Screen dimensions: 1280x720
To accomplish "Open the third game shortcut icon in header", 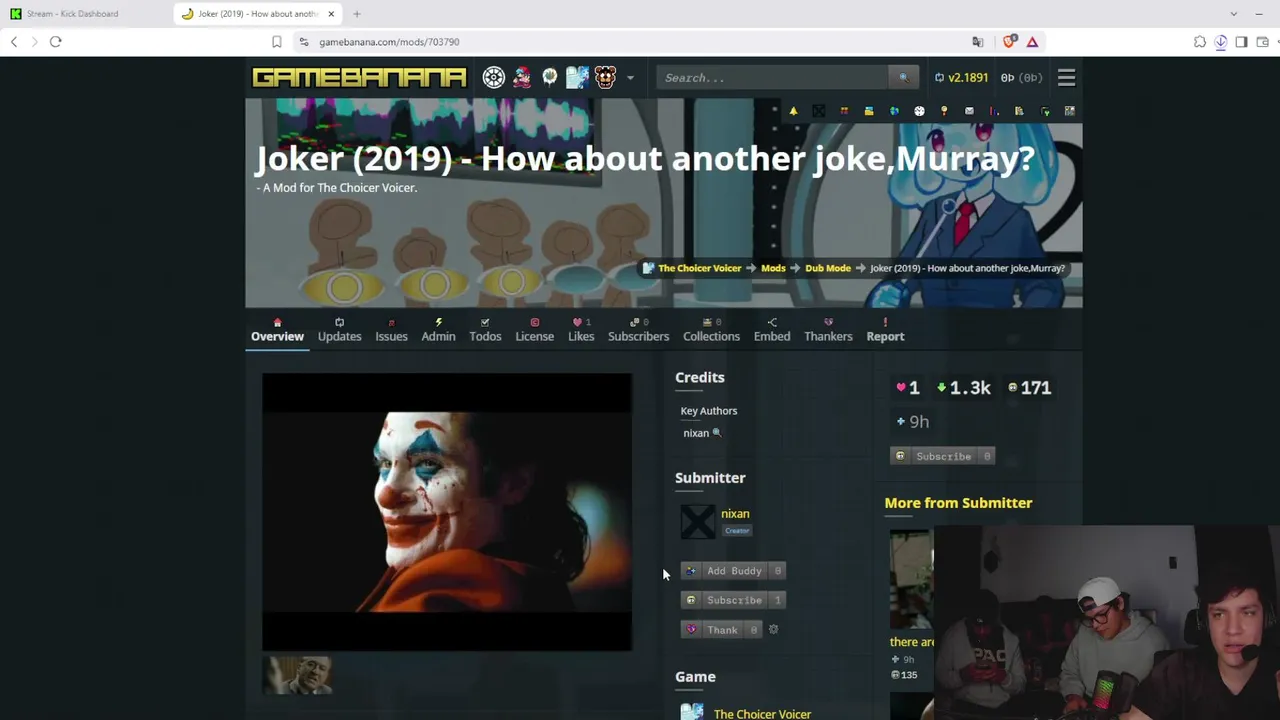I will (x=550, y=77).
